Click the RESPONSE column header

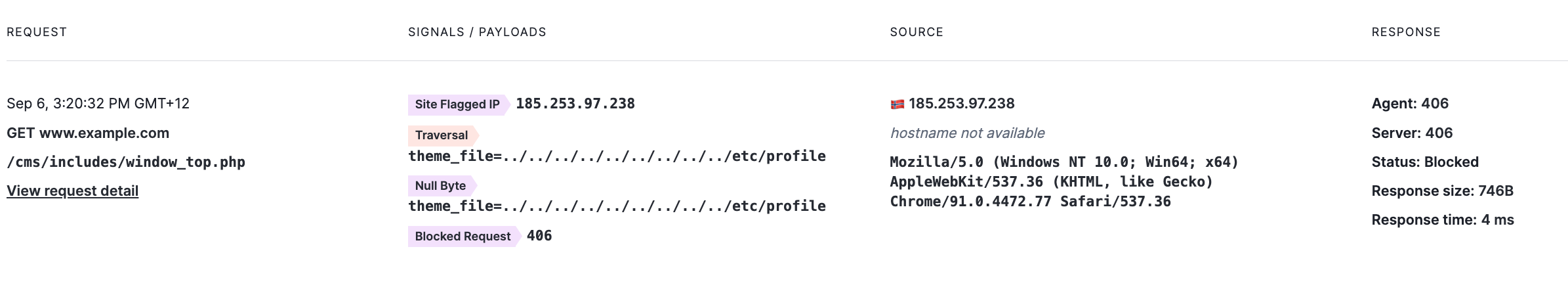(x=1406, y=32)
